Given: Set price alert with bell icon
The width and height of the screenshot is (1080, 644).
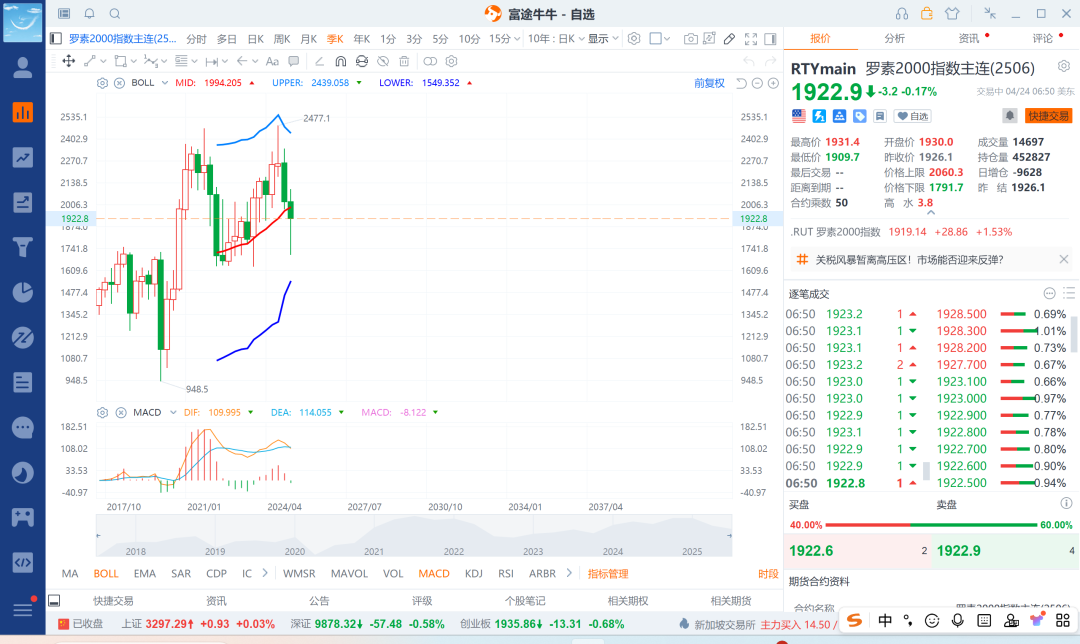Looking at the screenshot, I should pyautogui.click(x=1009, y=116).
